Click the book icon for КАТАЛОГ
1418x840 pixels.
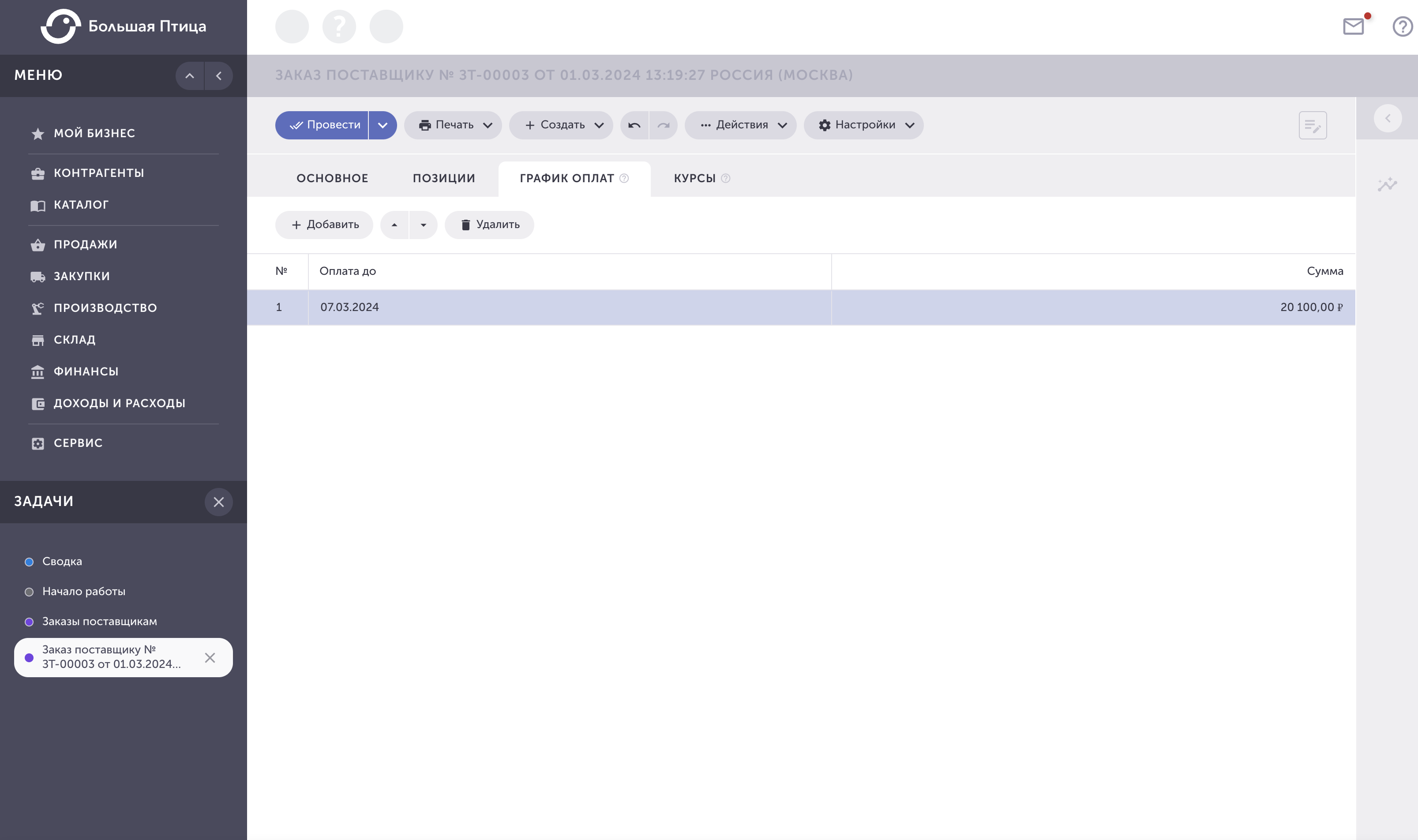(38, 206)
